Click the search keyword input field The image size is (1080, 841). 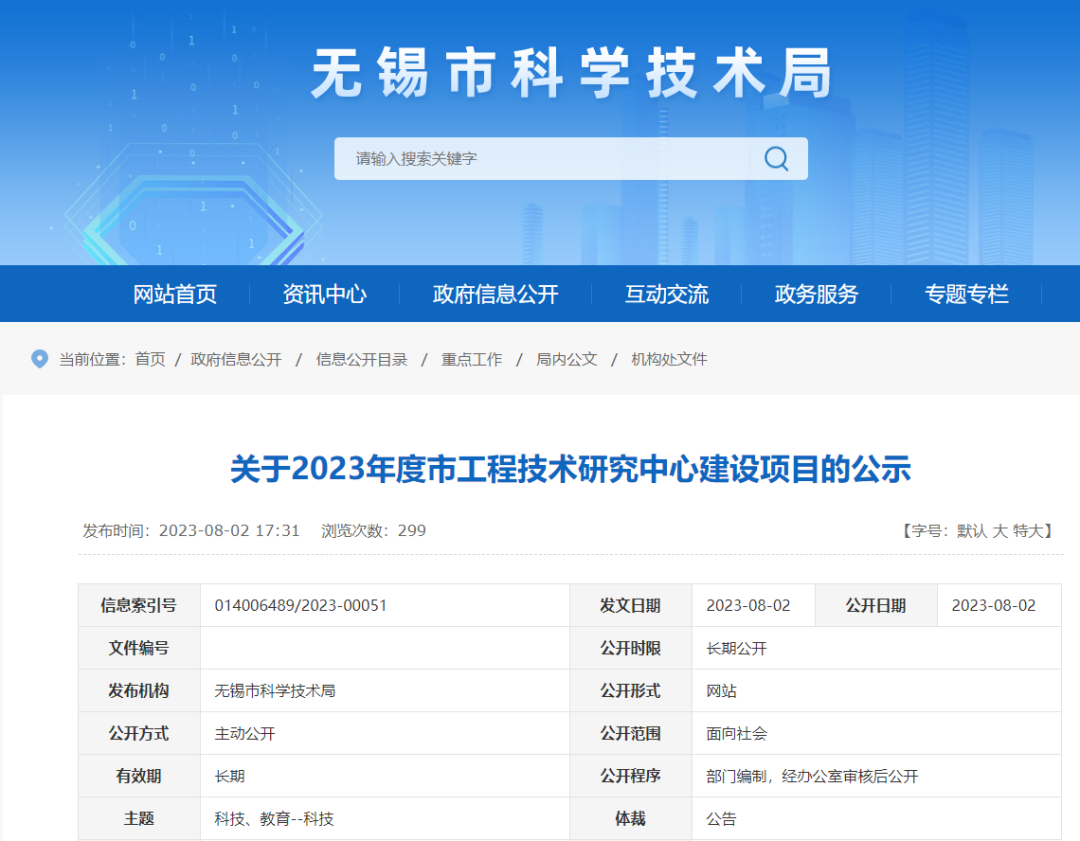[540, 159]
